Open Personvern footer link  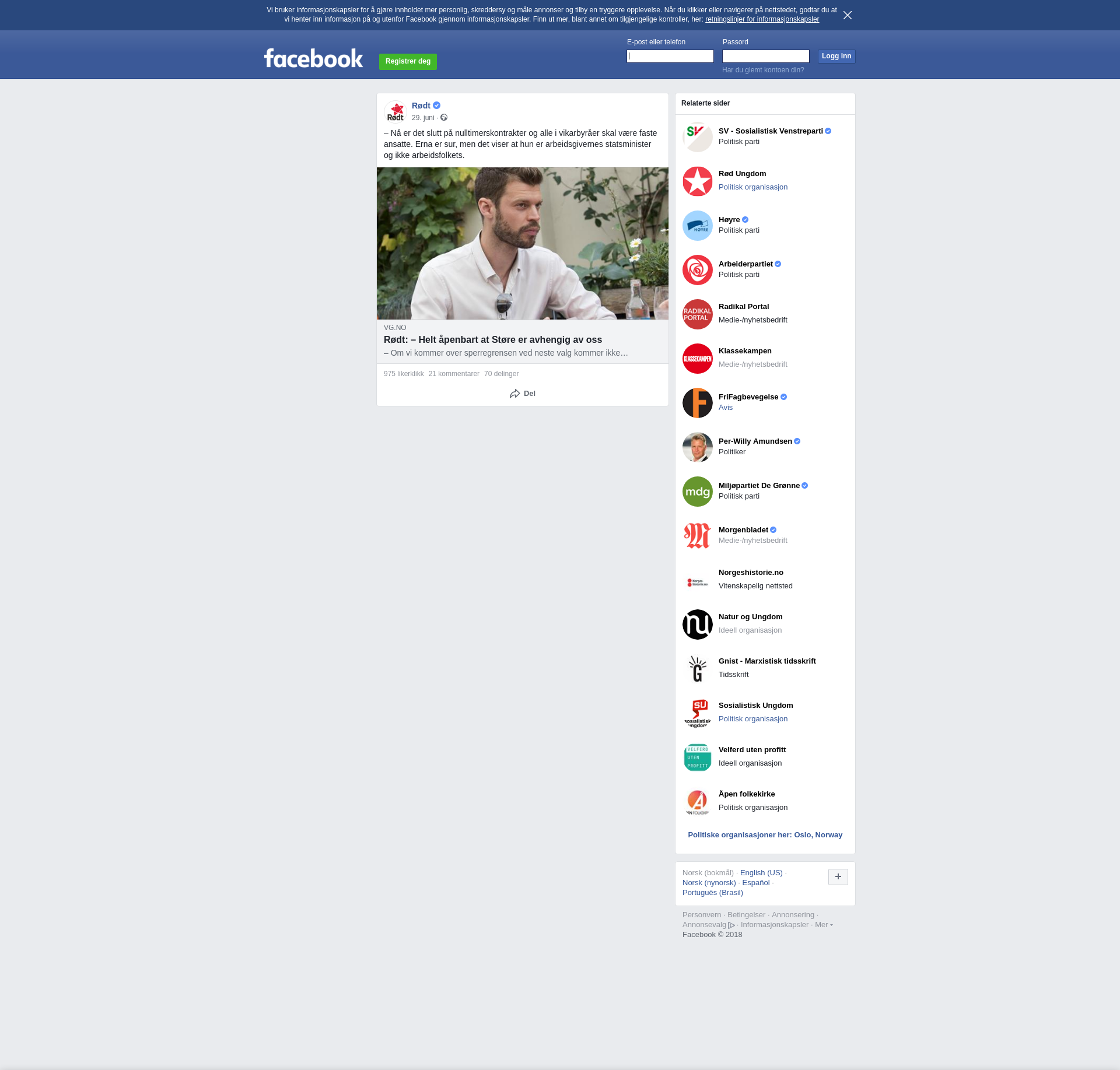(x=702, y=915)
